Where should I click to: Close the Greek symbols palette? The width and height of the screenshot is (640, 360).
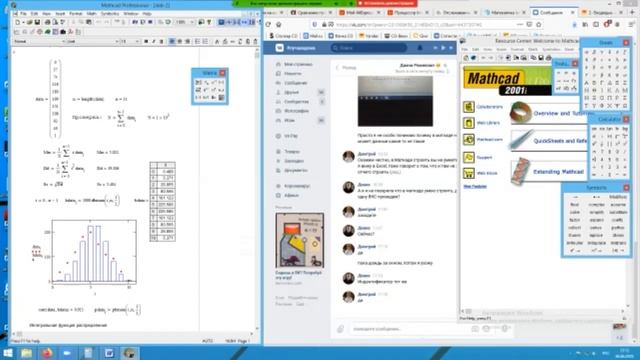(626, 42)
